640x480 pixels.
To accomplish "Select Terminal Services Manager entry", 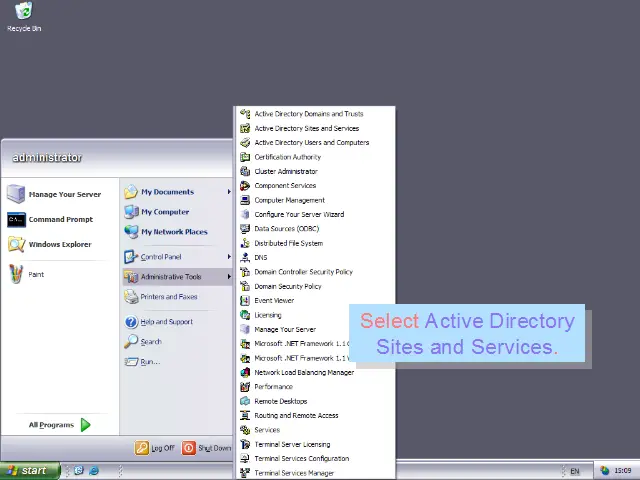I will click(316, 473).
